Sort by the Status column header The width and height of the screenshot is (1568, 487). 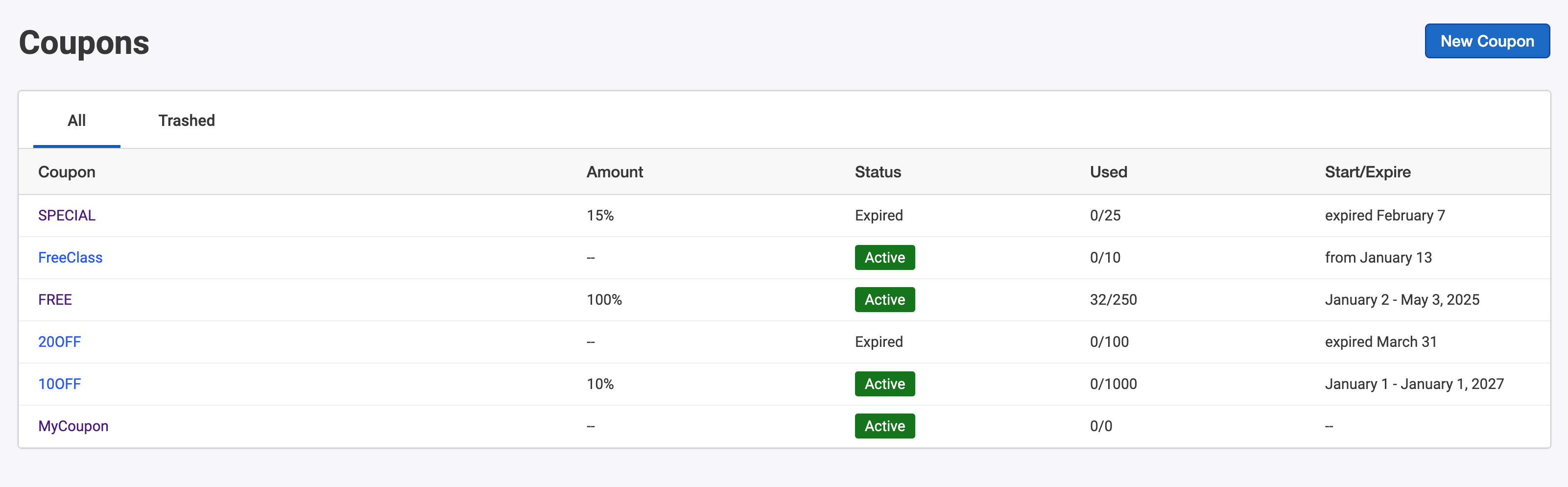coord(878,171)
